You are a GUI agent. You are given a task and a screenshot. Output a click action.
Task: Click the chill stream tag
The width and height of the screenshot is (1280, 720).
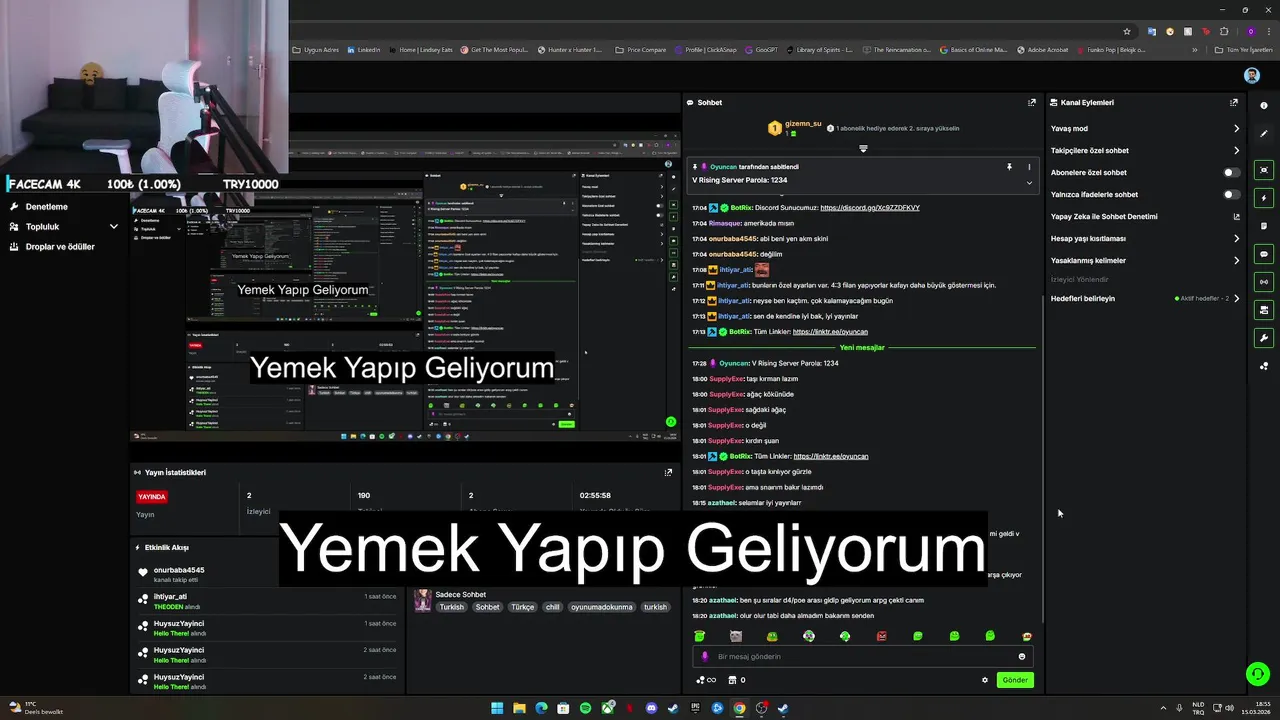553,607
